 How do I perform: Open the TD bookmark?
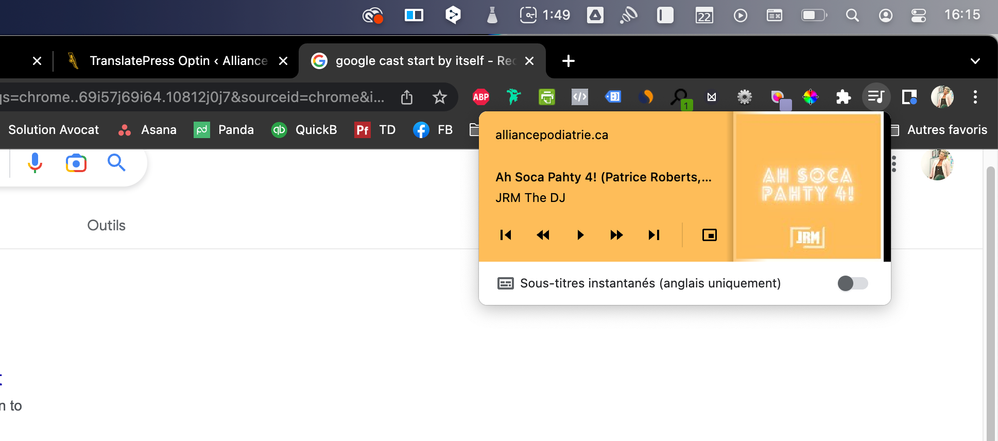click(376, 130)
